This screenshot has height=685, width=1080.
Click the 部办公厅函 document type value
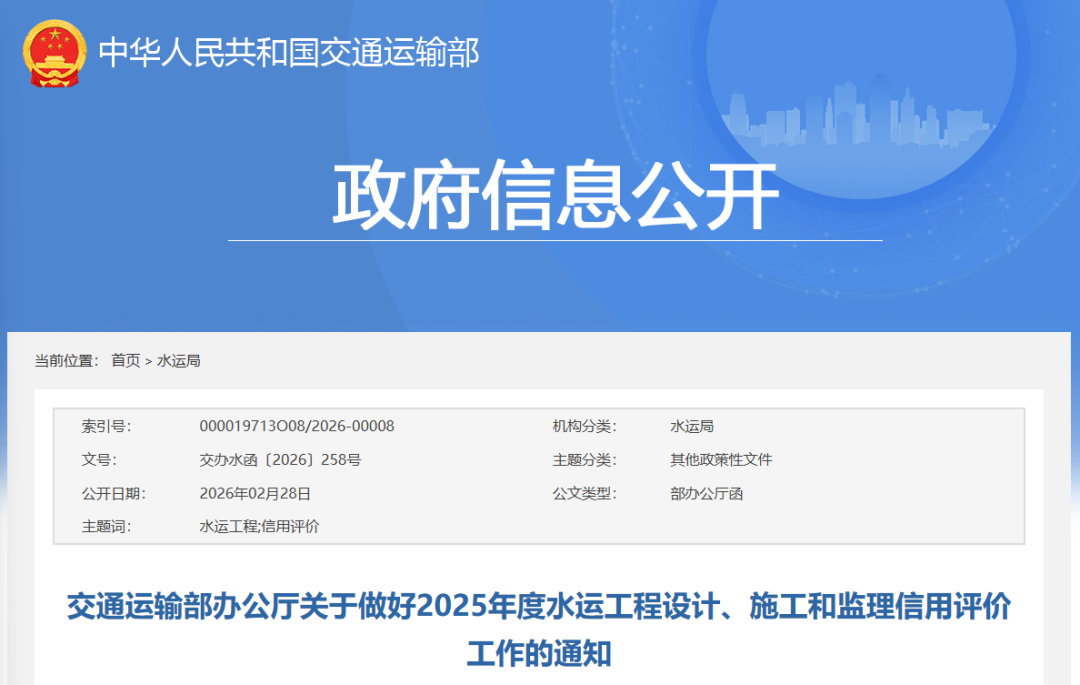click(x=706, y=493)
